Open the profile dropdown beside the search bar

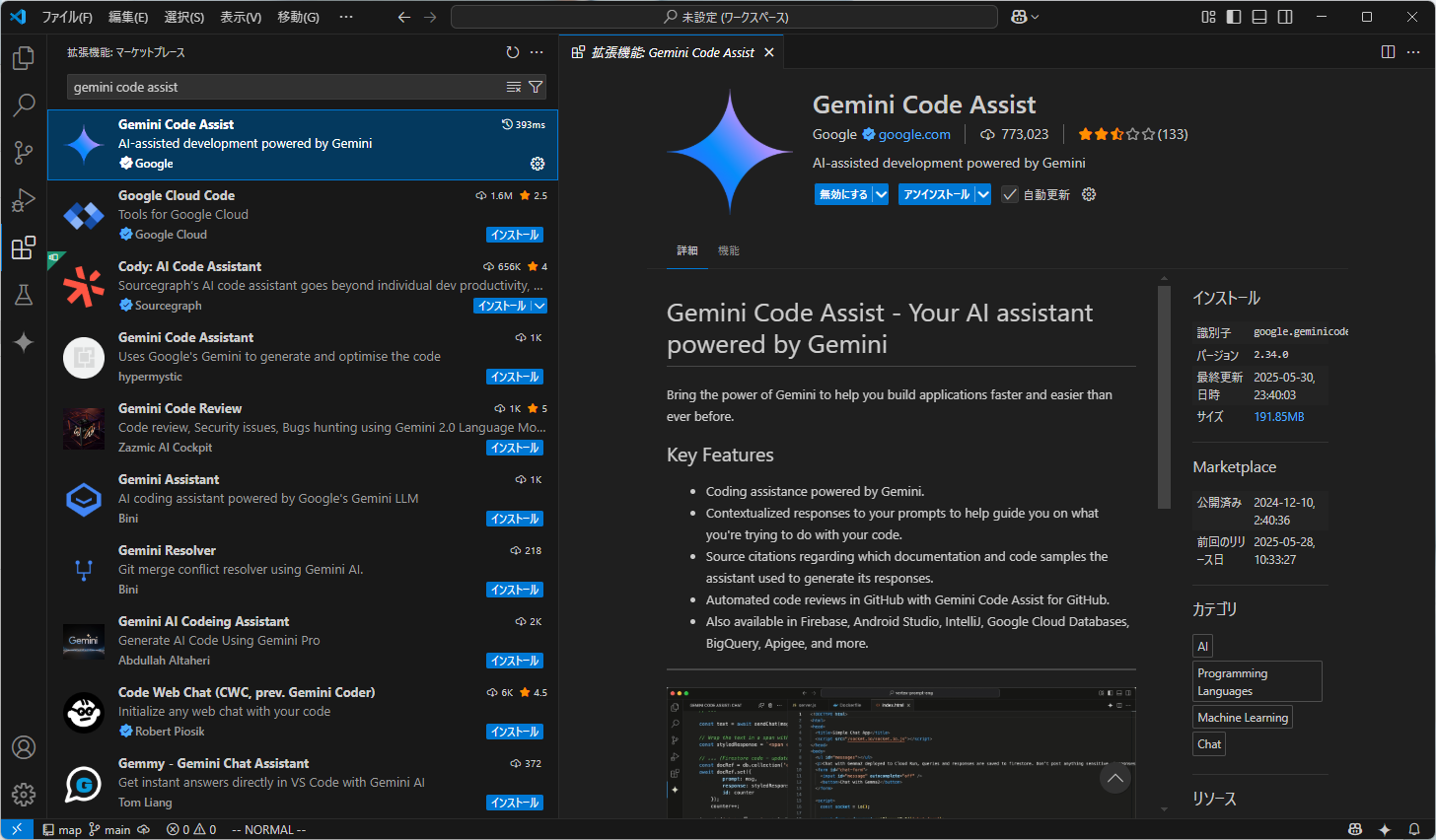tap(1024, 16)
